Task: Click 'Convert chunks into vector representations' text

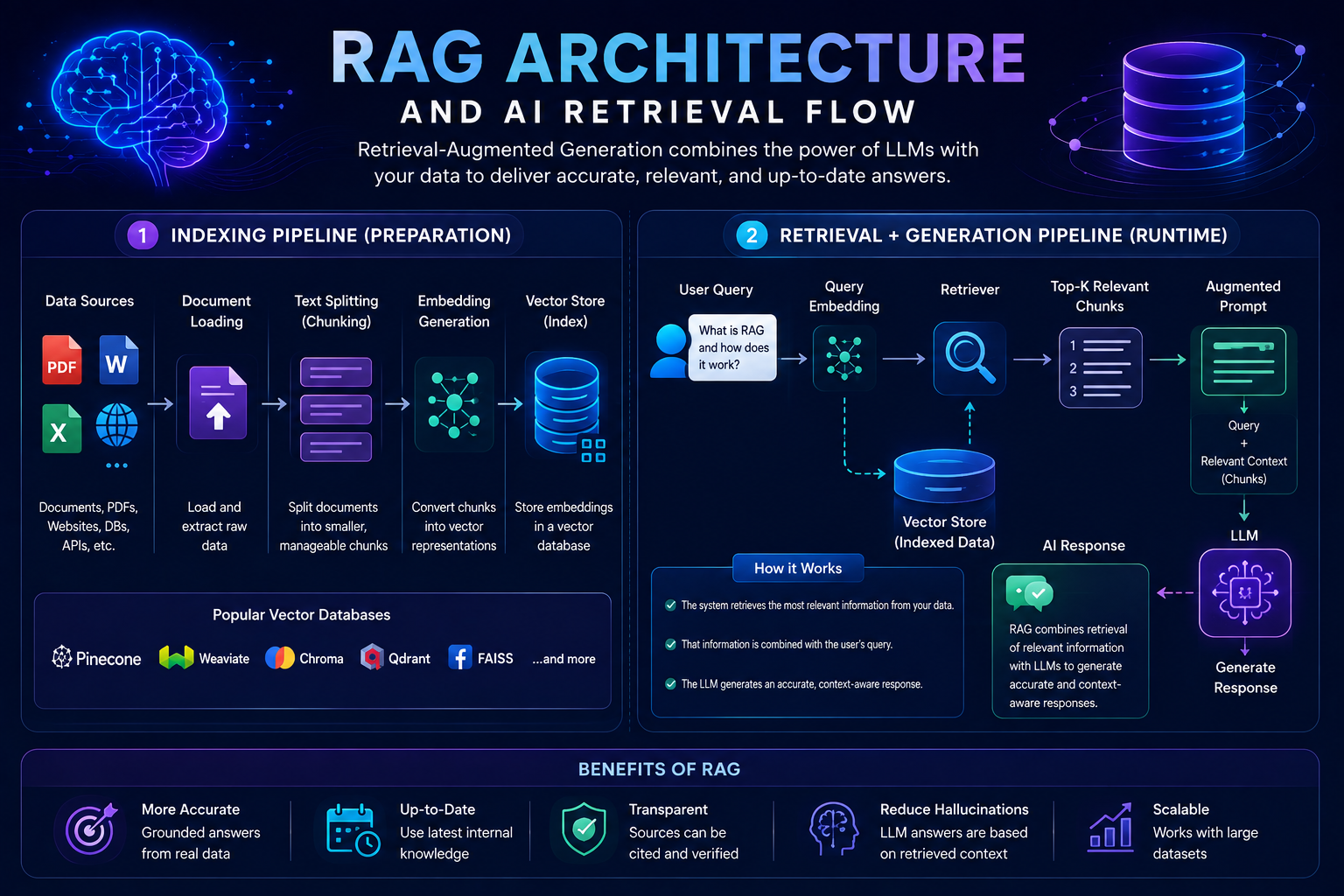Action: (453, 526)
